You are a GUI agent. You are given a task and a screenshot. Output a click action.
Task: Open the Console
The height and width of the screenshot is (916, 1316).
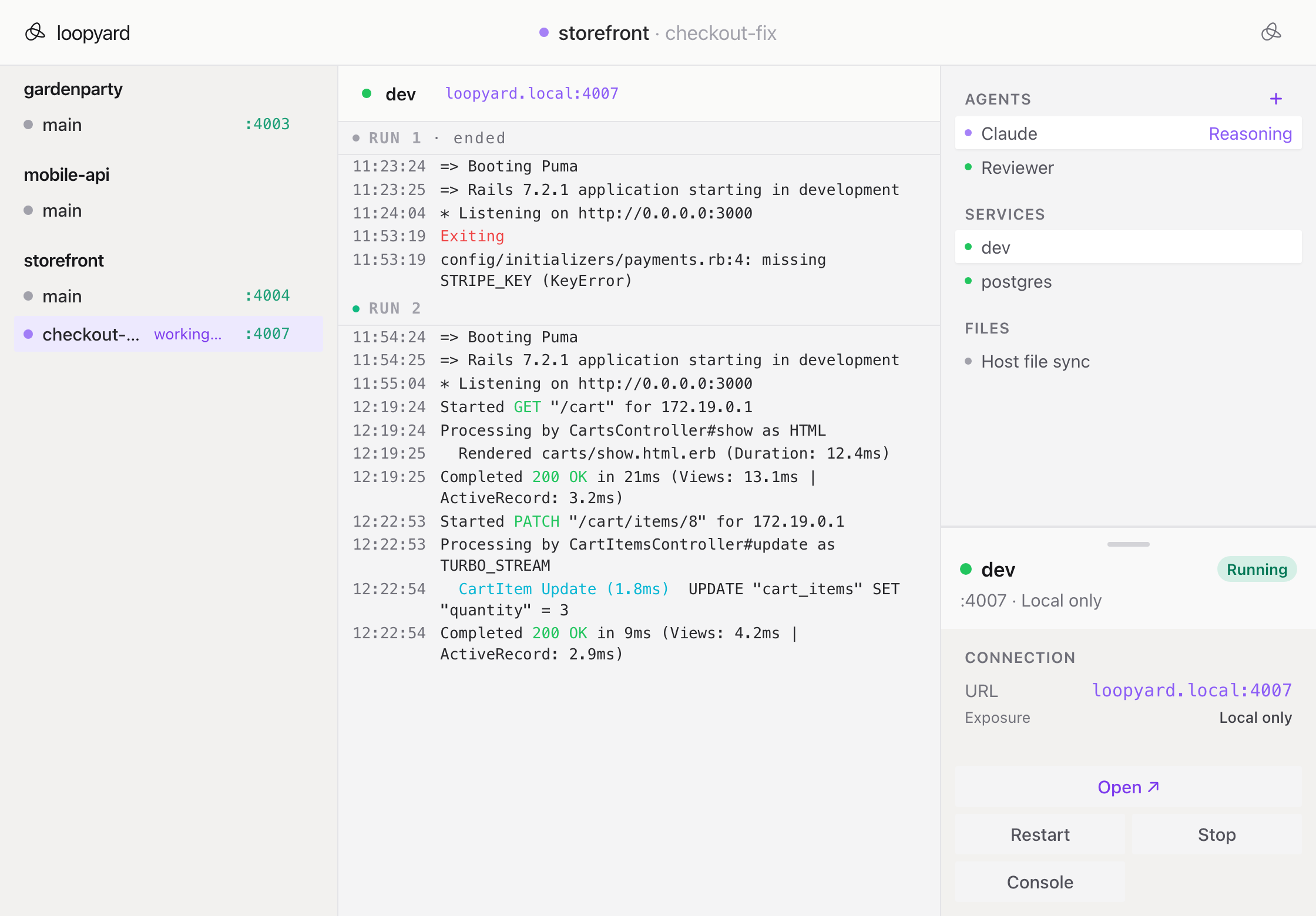pos(1040,882)
